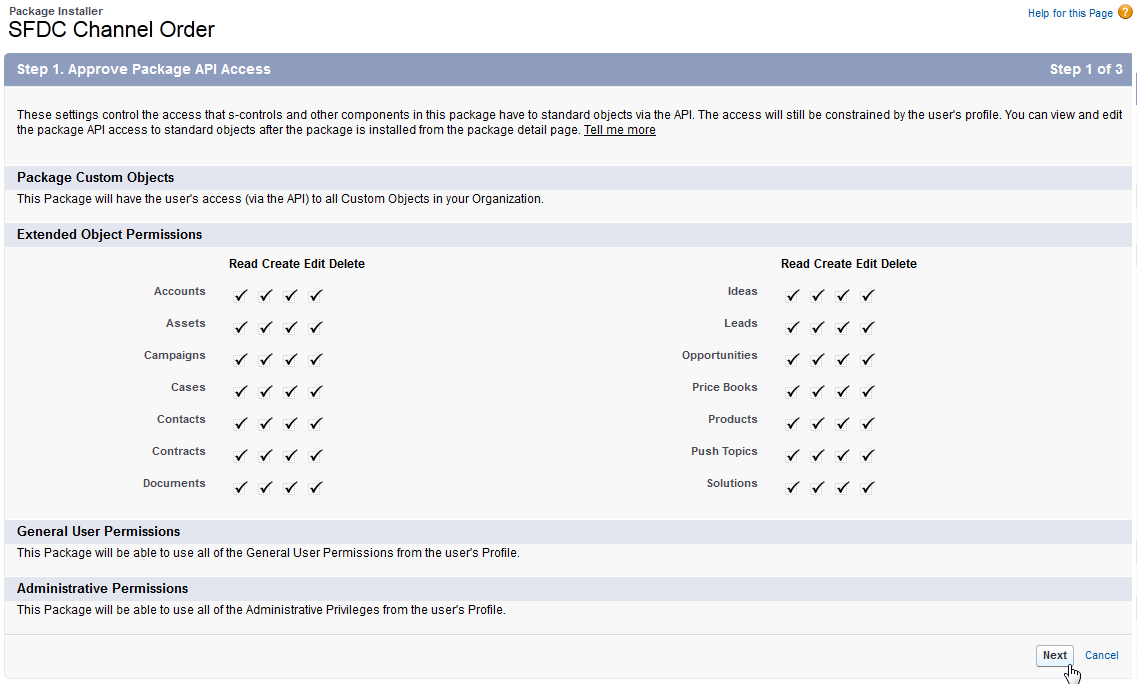1137x684 pixels.
Task: Click the Products Delete checkmark
Action: tap(867, 423)
